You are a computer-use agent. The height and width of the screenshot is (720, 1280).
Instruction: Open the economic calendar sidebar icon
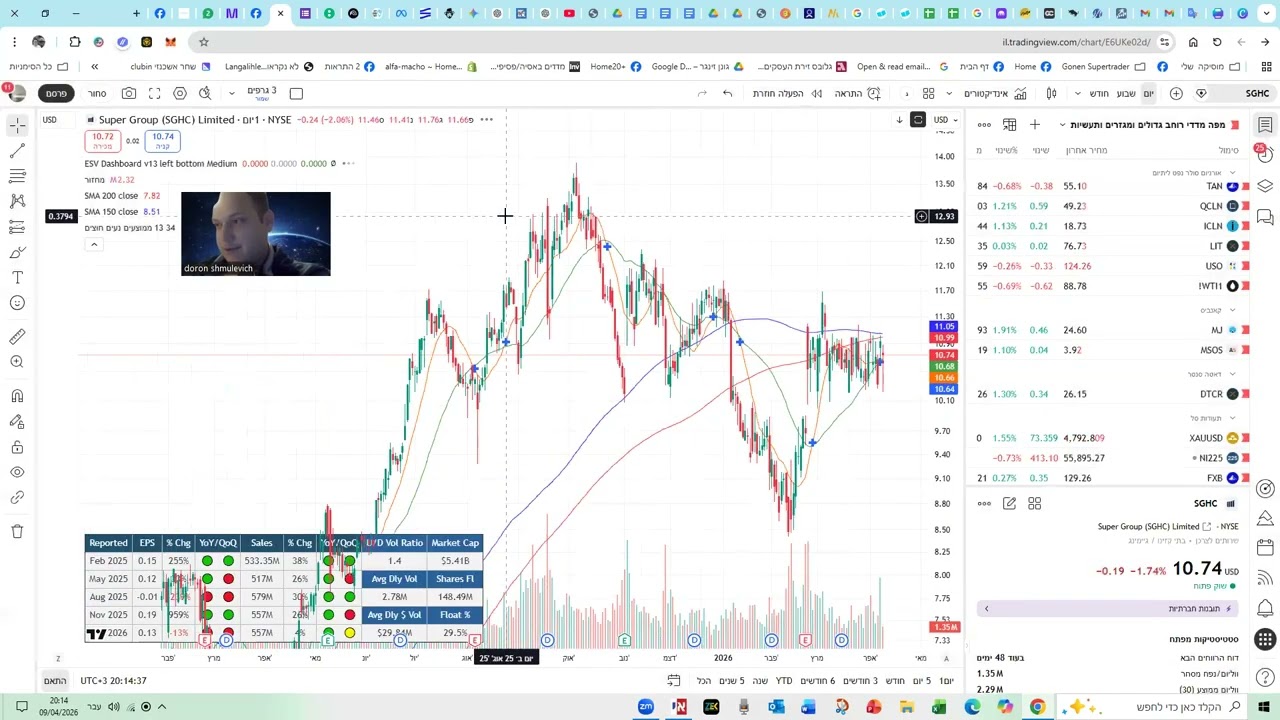point(1265,547)
